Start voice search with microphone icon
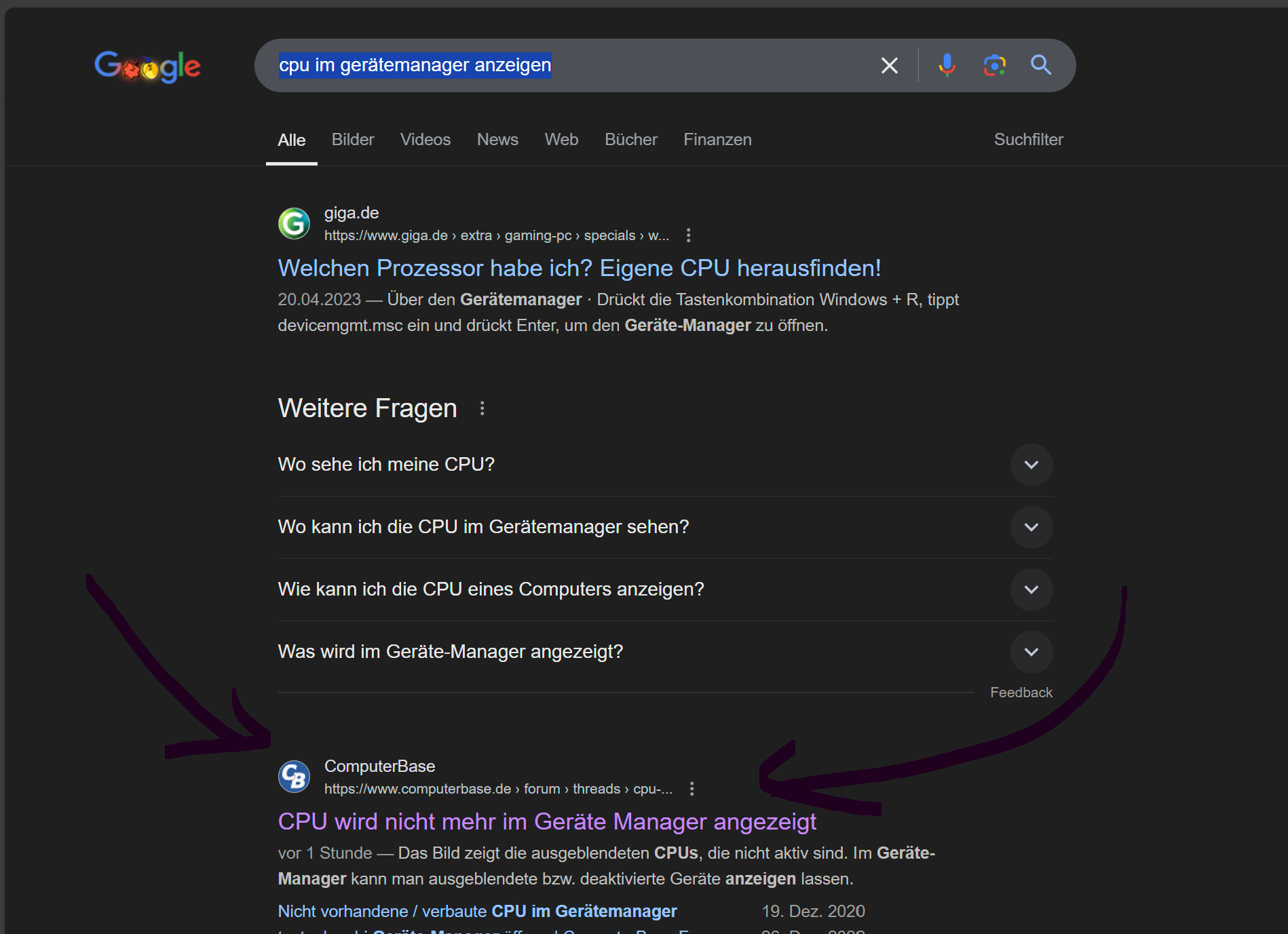This screenshot has width=1288, height=934. click(x=947, y=65)
